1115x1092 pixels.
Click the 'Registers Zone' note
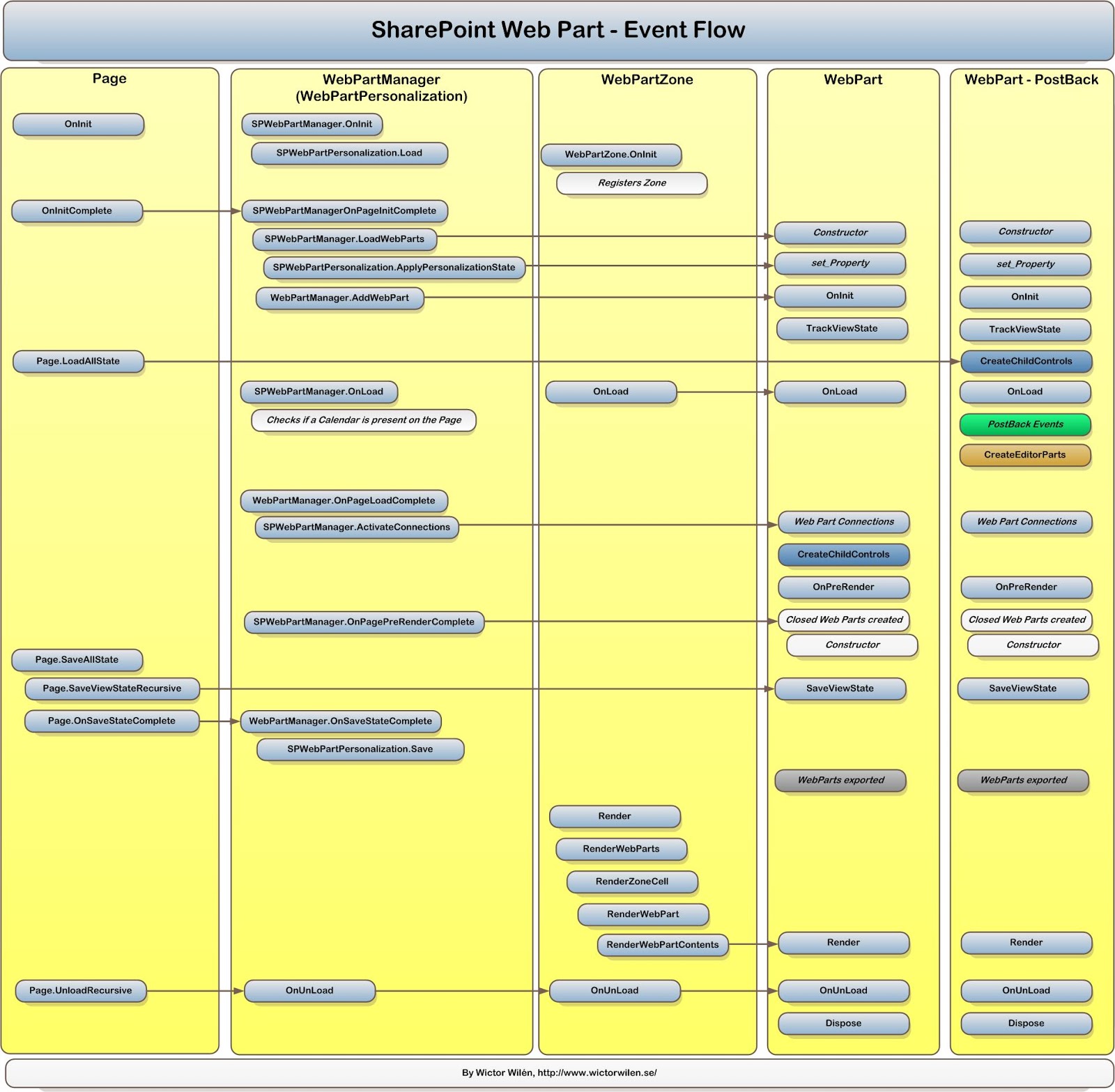point(632,183)
